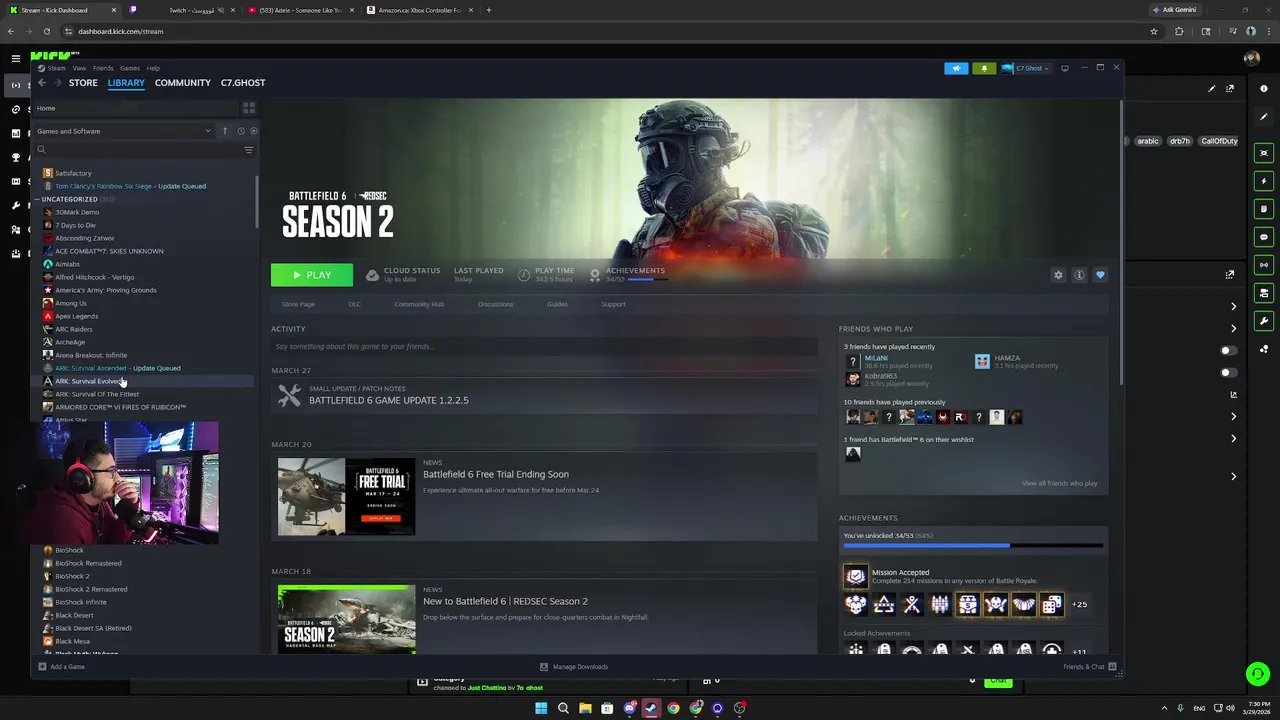The image size is (1280, 720).
Task: Filter library by recent activity clock icon
Action: [240, 131]
